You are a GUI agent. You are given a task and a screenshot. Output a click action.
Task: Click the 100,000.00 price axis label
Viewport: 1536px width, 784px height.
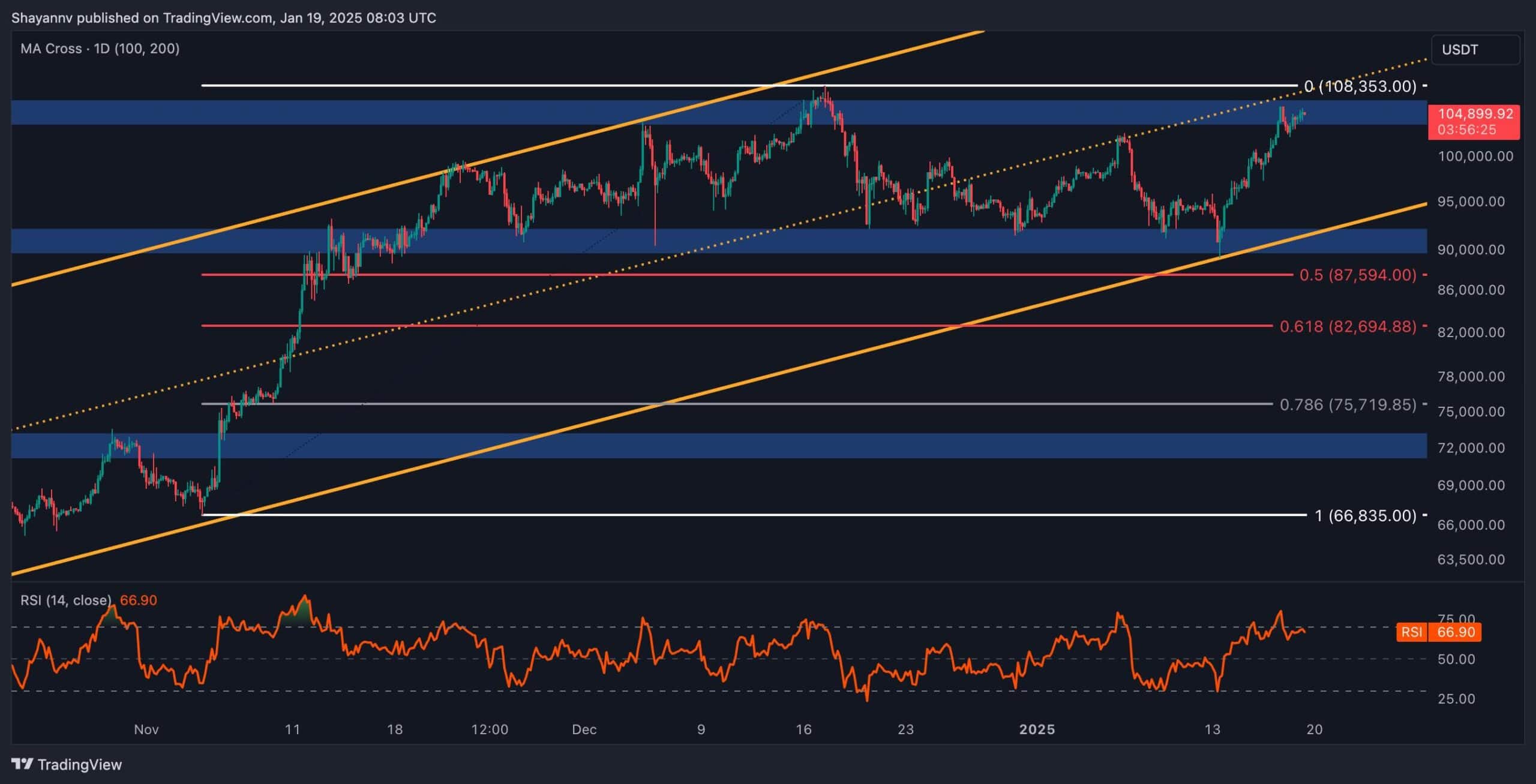[x=1475, y=157]
